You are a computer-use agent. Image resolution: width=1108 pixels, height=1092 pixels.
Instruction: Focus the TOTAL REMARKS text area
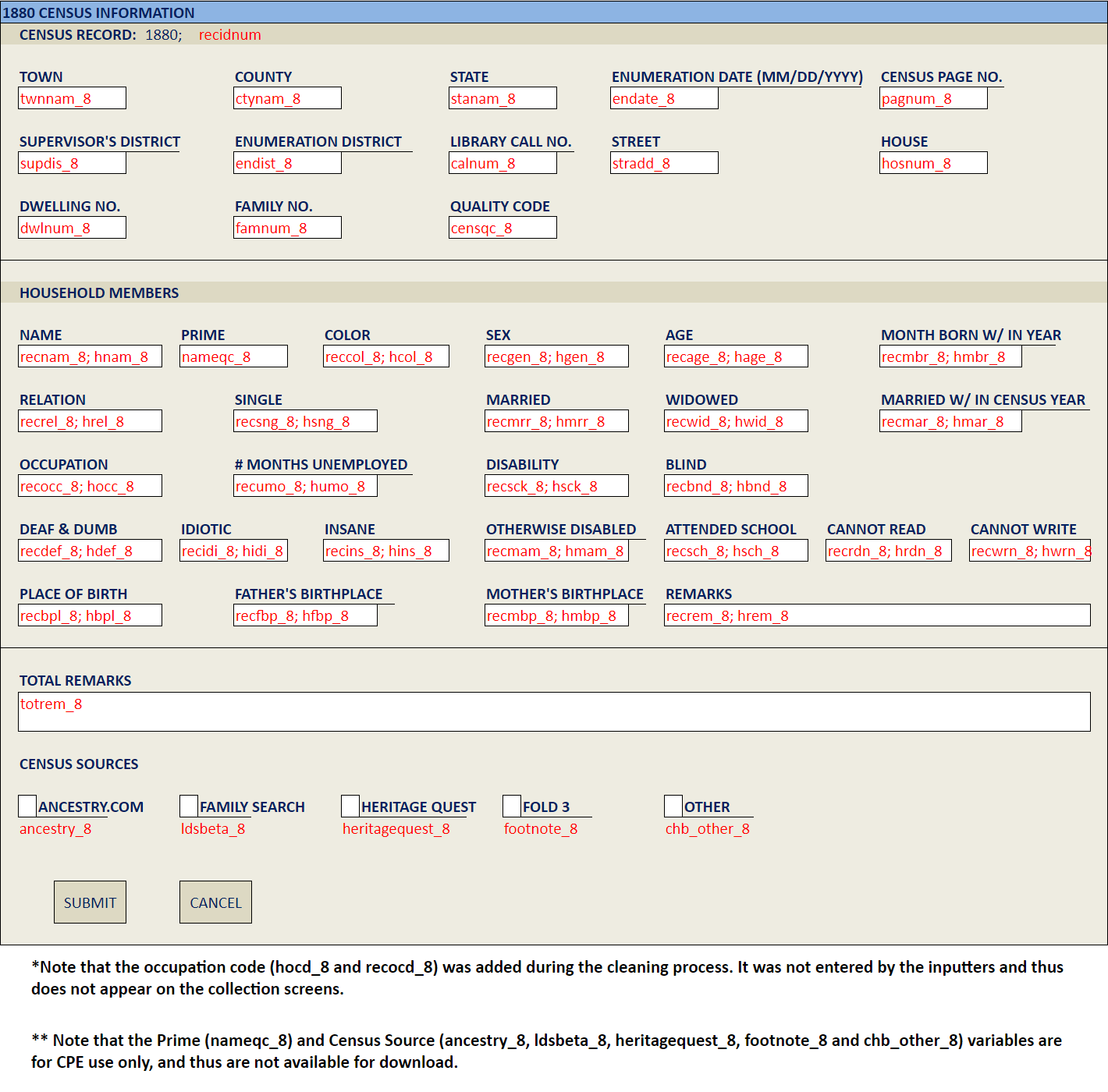click(554, 712)
